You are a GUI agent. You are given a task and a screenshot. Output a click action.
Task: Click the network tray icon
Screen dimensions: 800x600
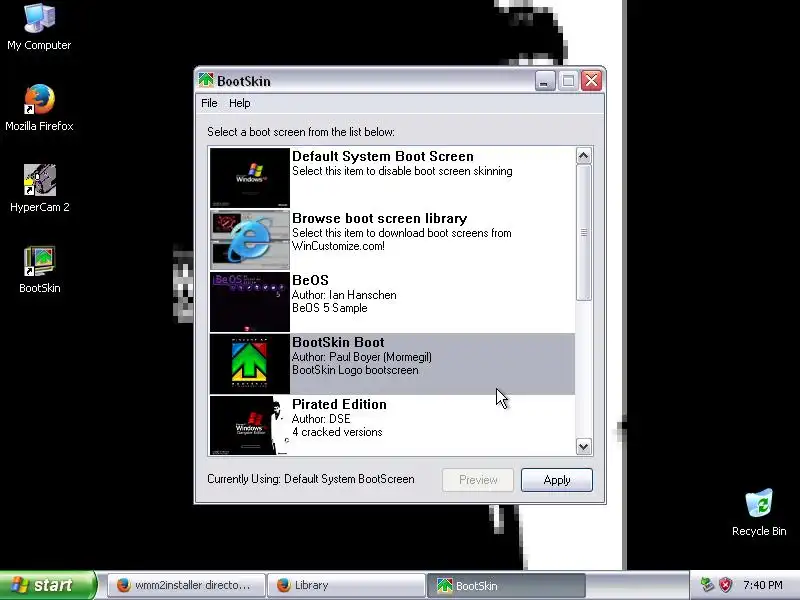point(707,585)
